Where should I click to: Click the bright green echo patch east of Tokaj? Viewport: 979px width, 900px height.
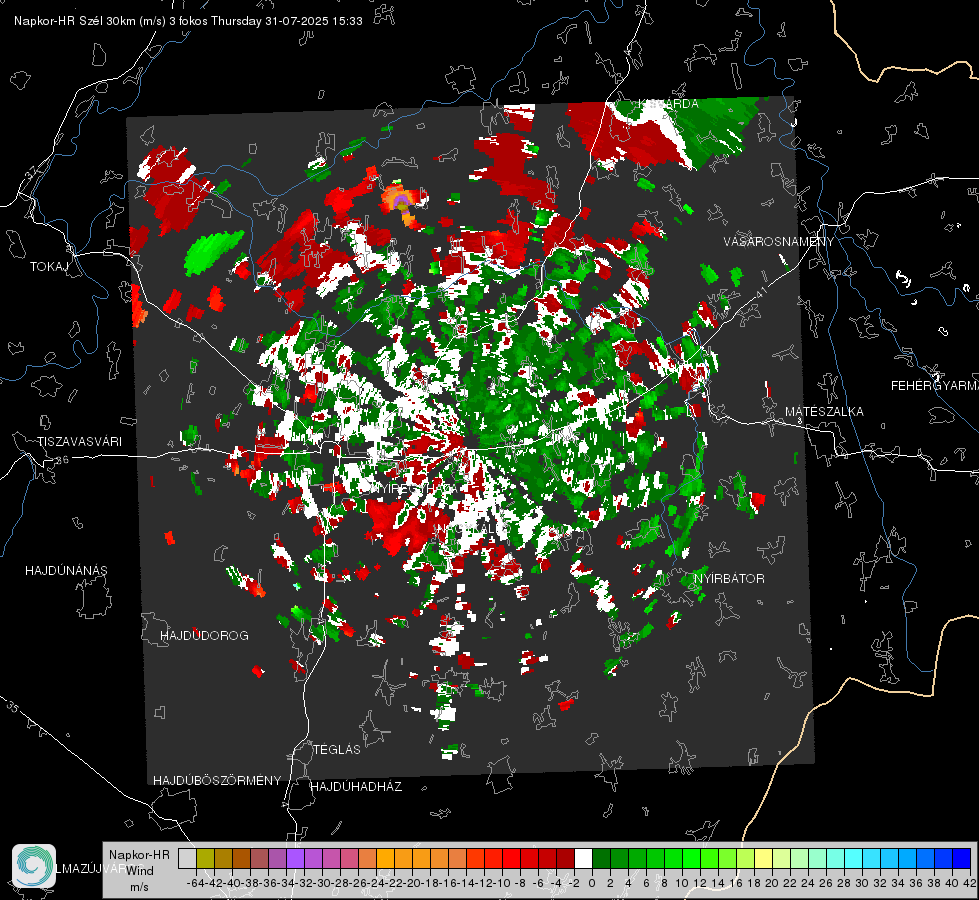tap(212, 252)
